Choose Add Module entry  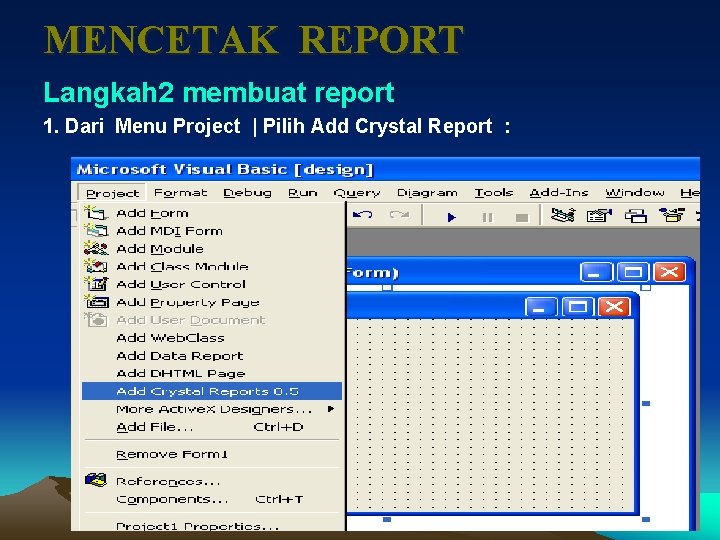point(212,249)
